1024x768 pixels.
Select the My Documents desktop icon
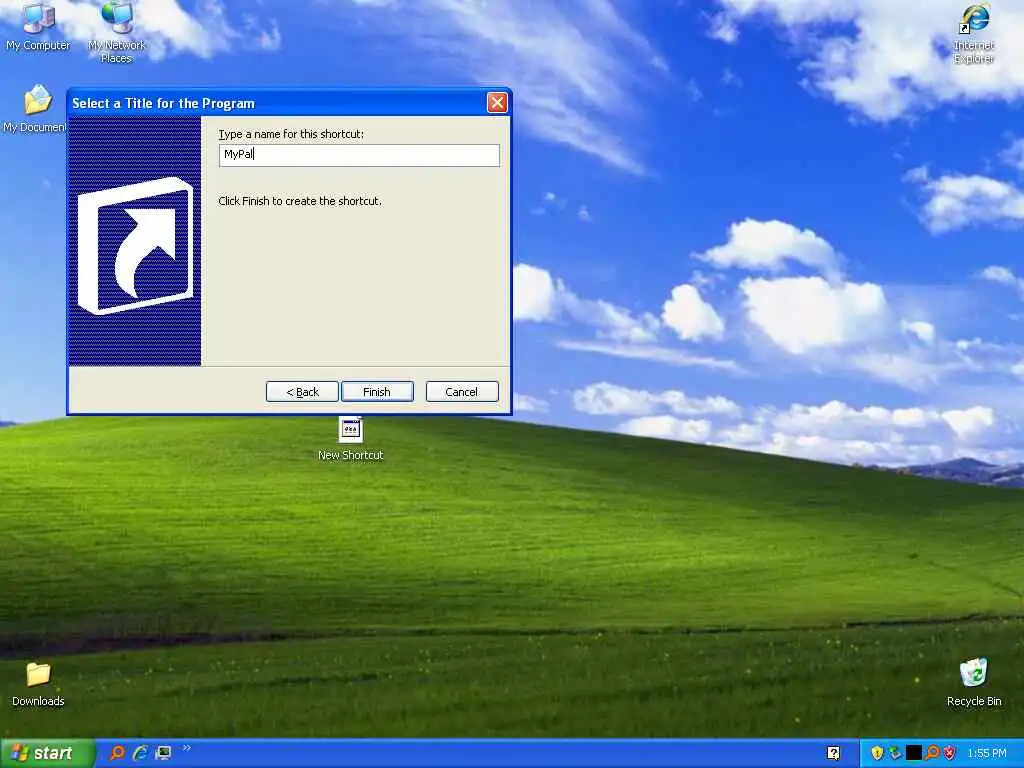point(36,108)
